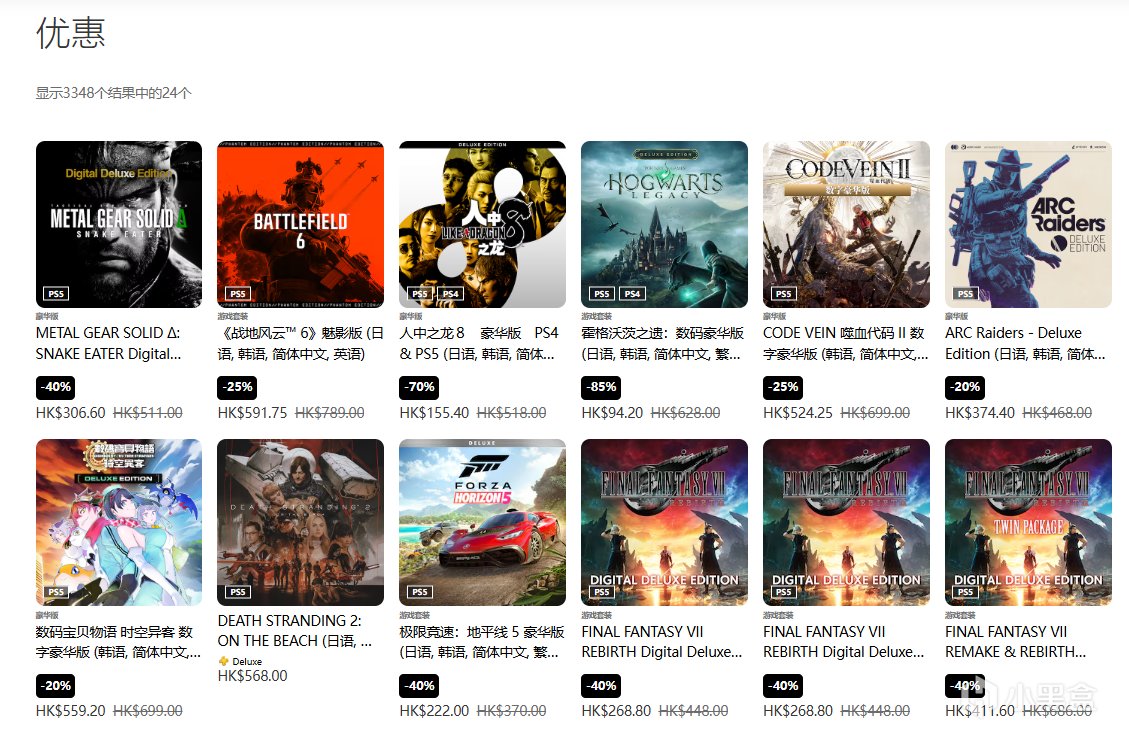
Task: Select the Like a Dragon 8 cover art
Action: tap(482, 224)
